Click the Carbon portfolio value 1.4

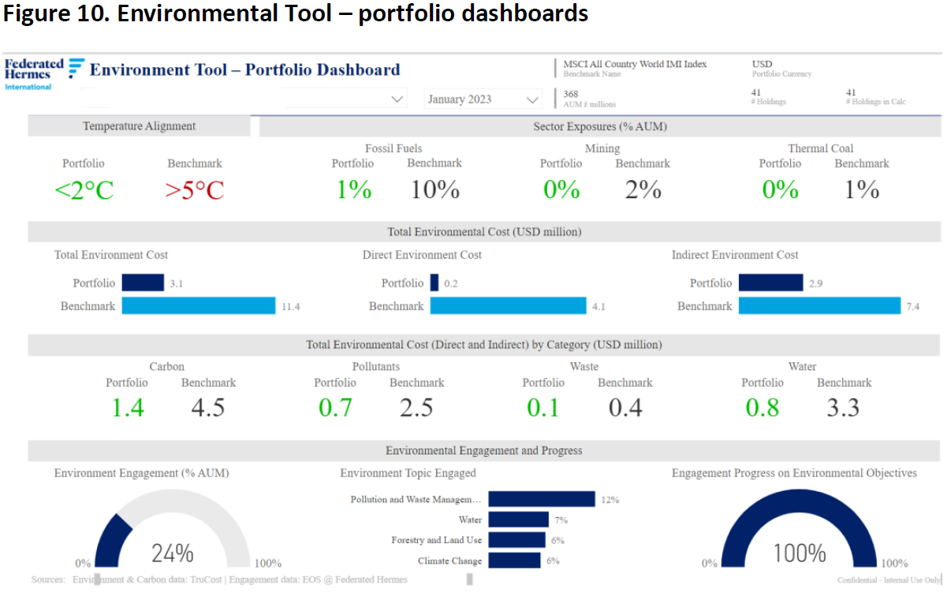[127, 407]
